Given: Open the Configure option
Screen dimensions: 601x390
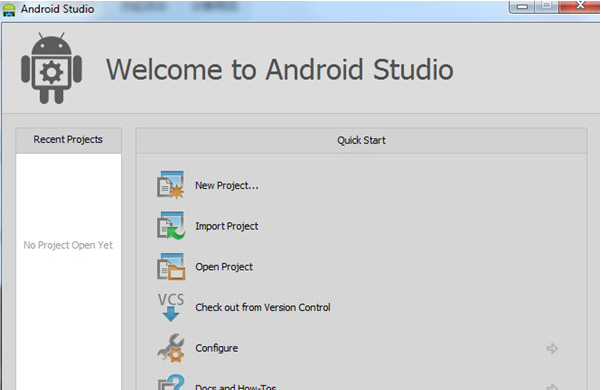Looking at the screenshot, I should (217, 348).
